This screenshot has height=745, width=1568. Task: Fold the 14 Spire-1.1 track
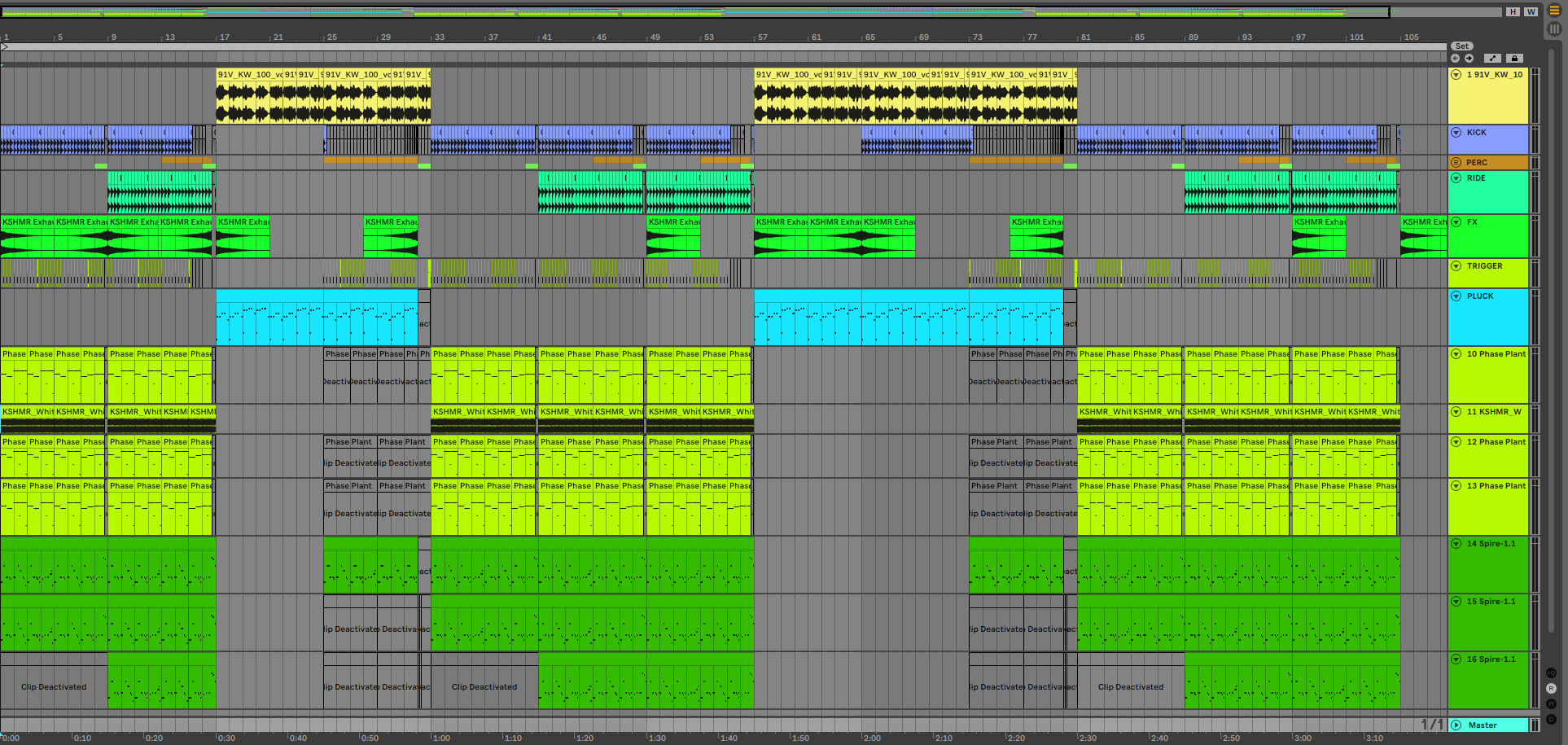click(x=1456, y=544)
